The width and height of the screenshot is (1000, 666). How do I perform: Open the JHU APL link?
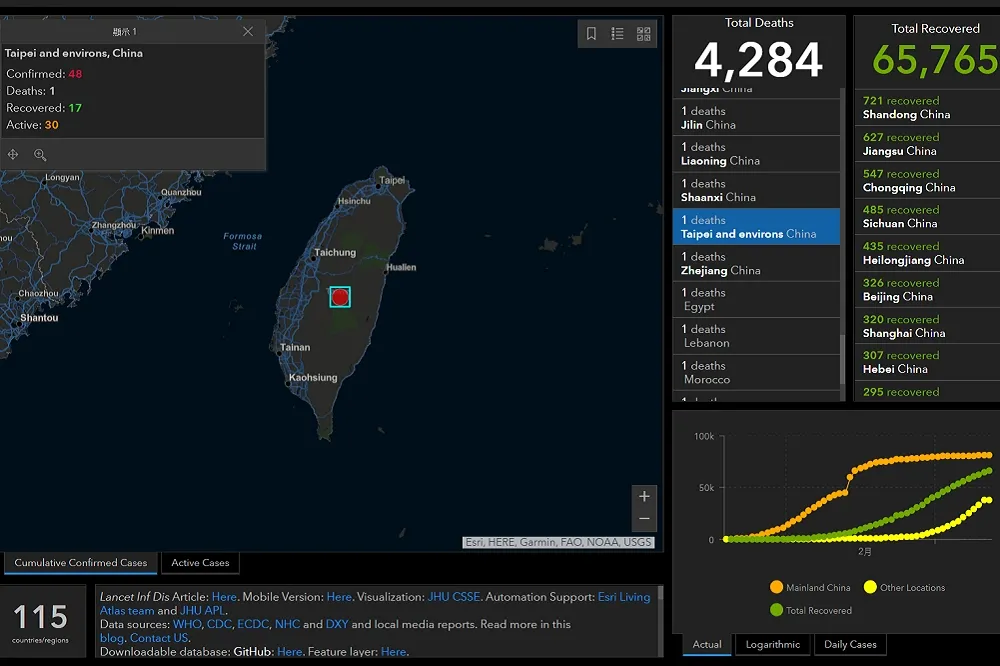202,610
